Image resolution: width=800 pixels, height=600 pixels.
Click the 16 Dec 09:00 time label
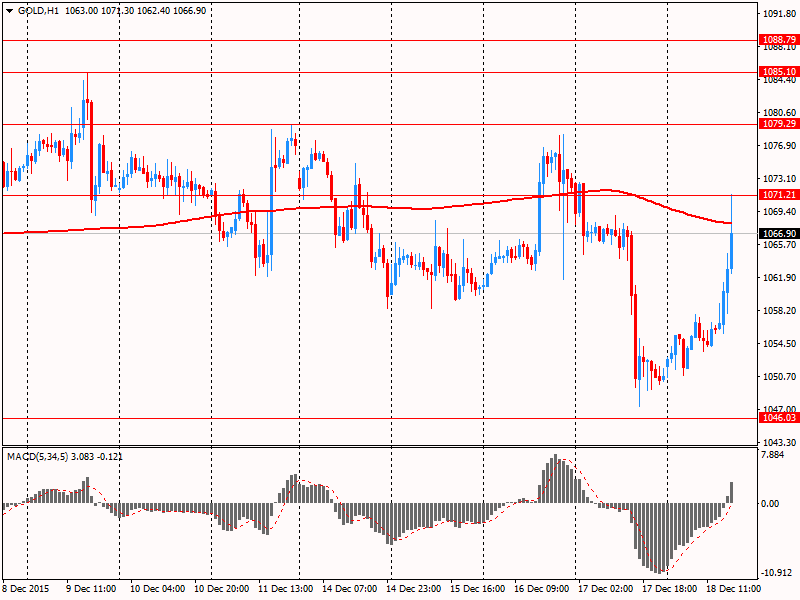544,590
